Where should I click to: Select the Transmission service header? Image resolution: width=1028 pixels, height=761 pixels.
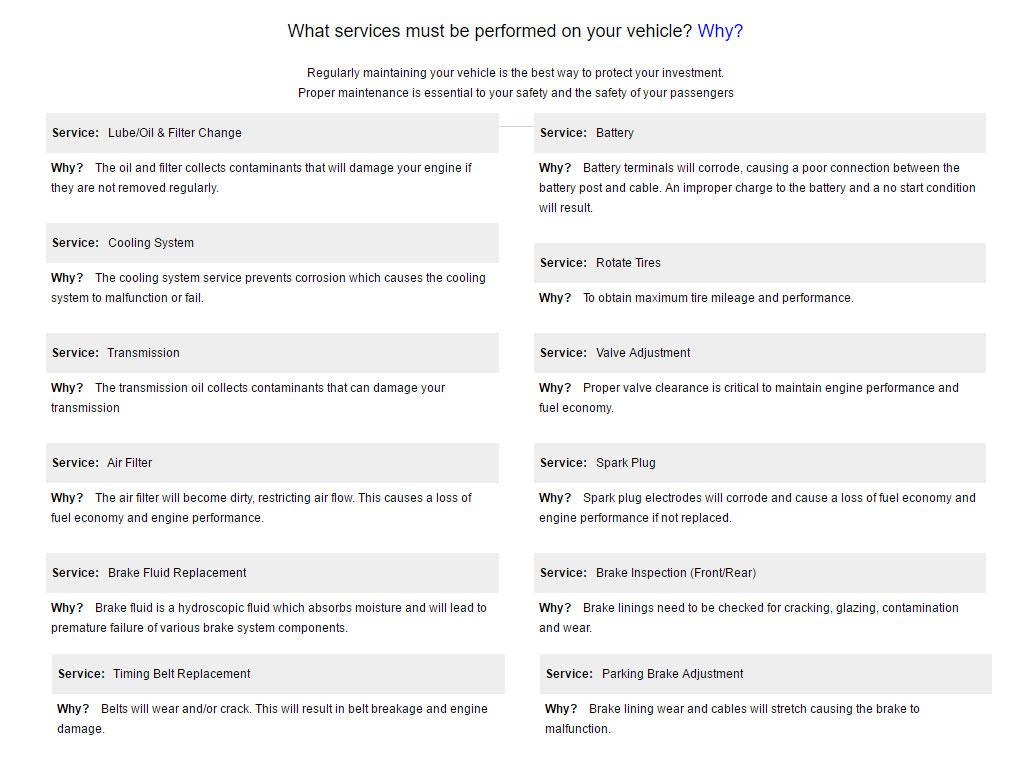coord(272,353)
